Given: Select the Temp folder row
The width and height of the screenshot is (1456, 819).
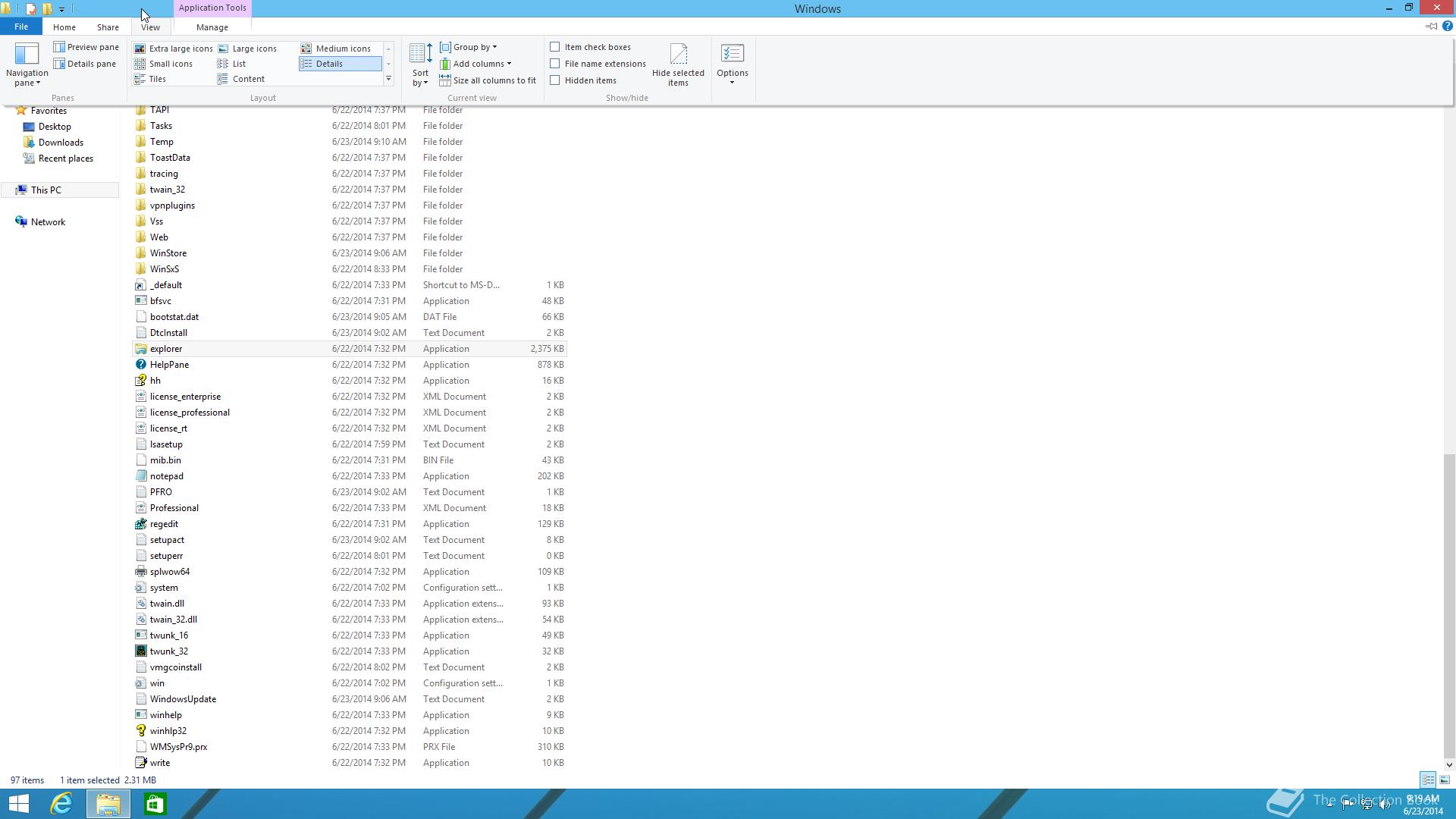Looking at the screenshot, I should [x=350, y=142].
